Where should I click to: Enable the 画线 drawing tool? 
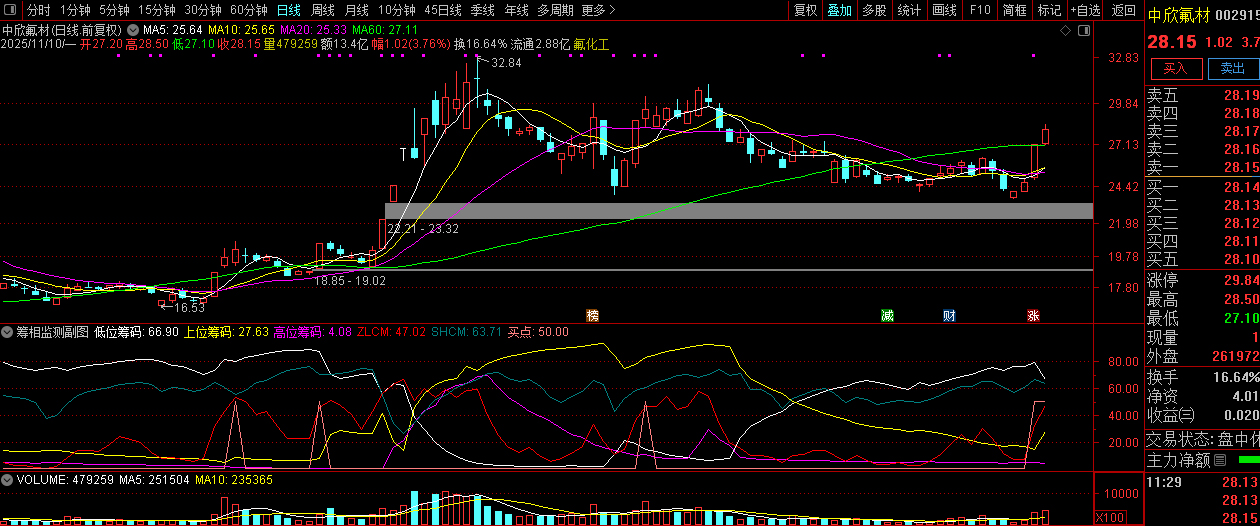pyautogui.click(x=944, y=10)
